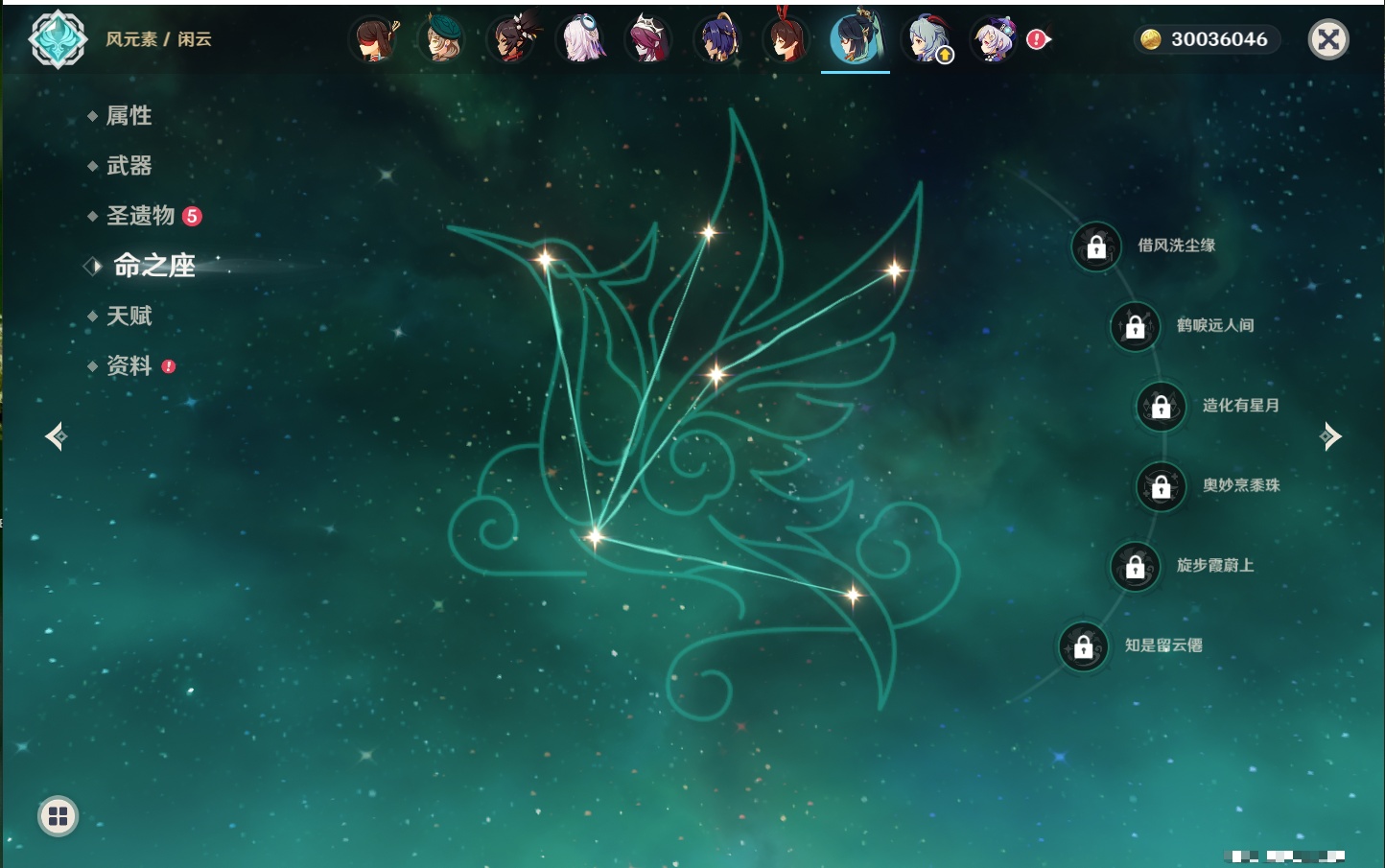Open the 鹤唳远人间 locked constellation node
Screen dimensions: 1385x868
(1136, 327)
